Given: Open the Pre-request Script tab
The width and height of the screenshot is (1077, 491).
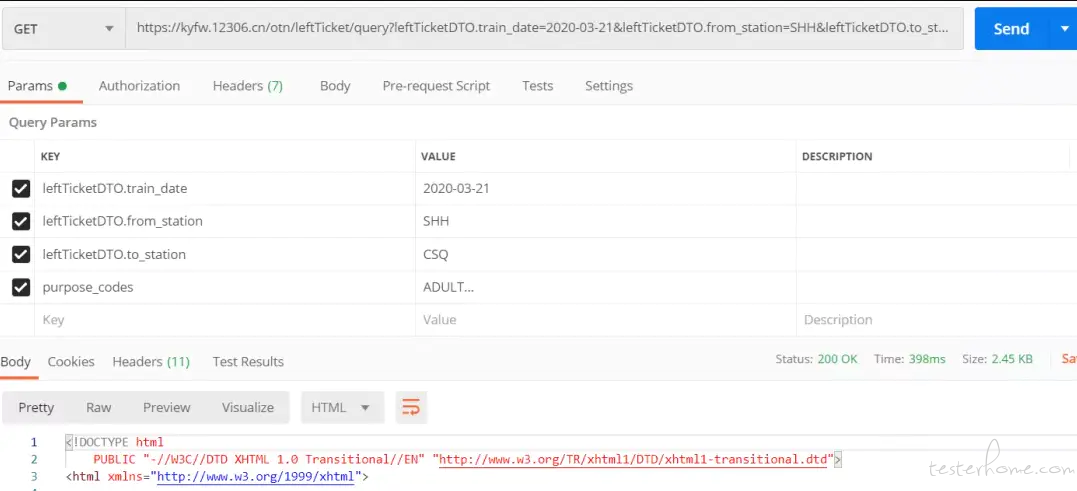Looking at the screenshot, I should [x=436, y=86].
